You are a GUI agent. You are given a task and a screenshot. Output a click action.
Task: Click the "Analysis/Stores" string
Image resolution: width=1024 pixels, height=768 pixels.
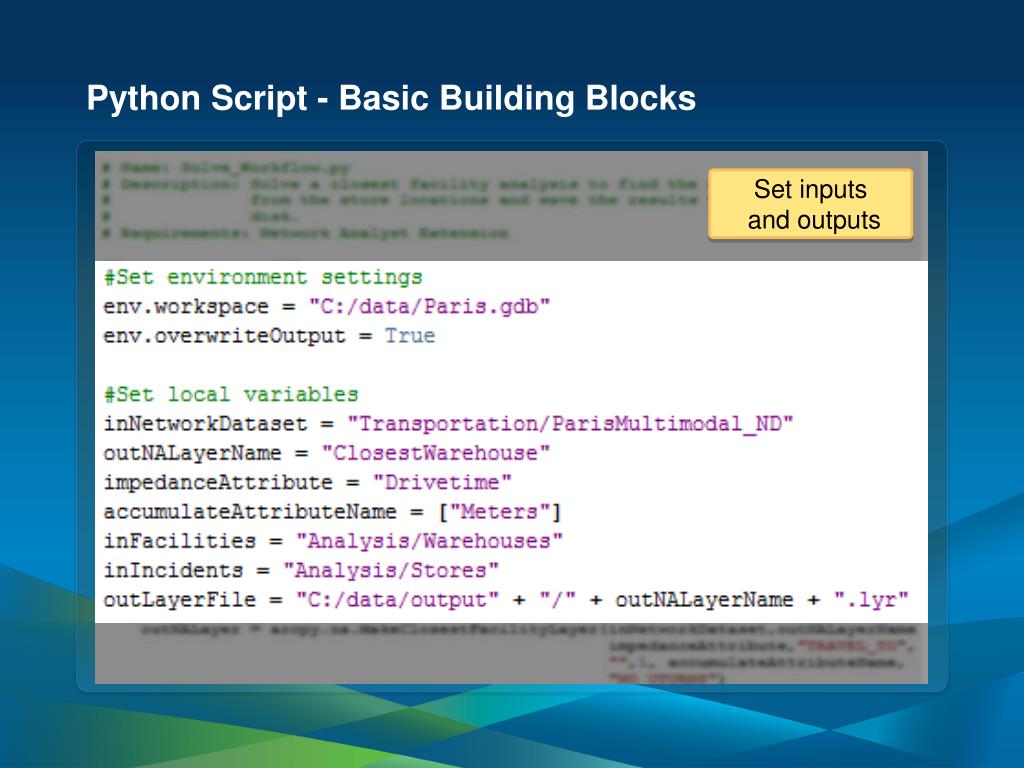[x=391, y=571]
